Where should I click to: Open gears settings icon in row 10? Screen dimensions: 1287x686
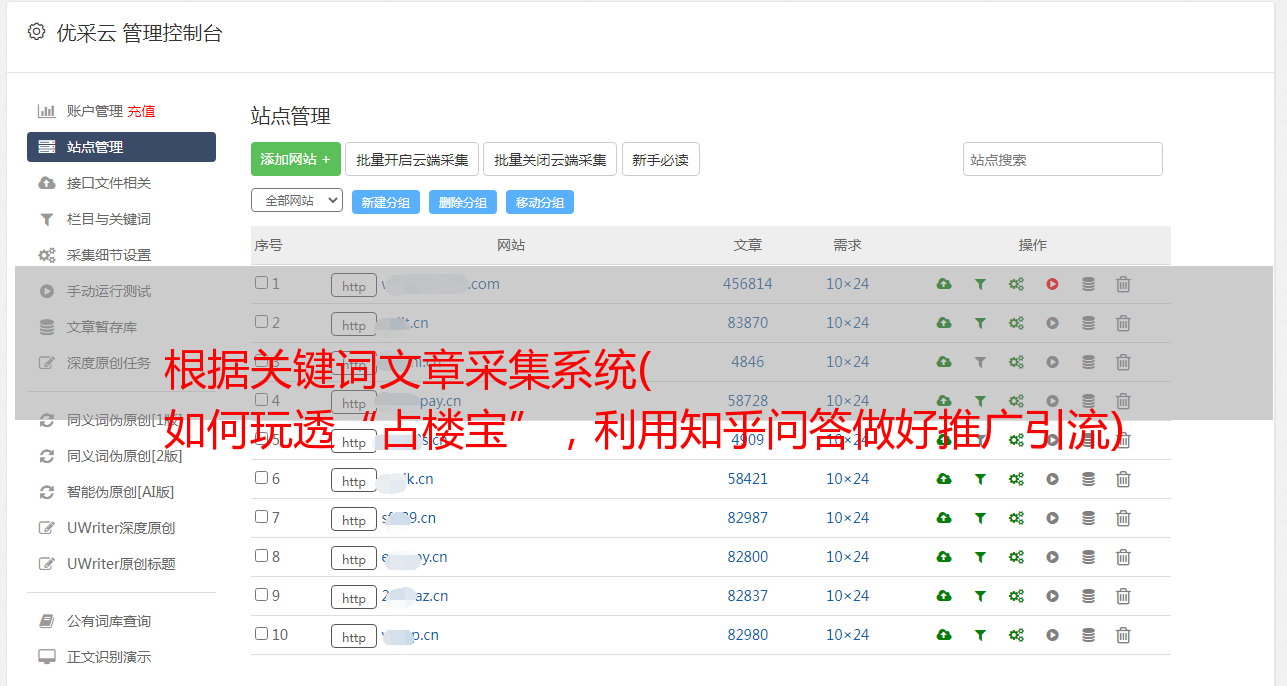tap(1016, 635)
